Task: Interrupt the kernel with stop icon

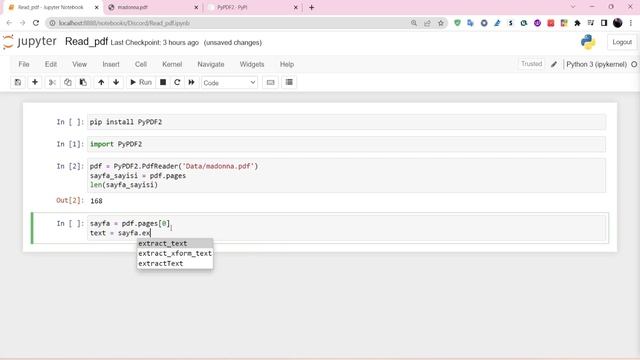Action: [163, 82]
